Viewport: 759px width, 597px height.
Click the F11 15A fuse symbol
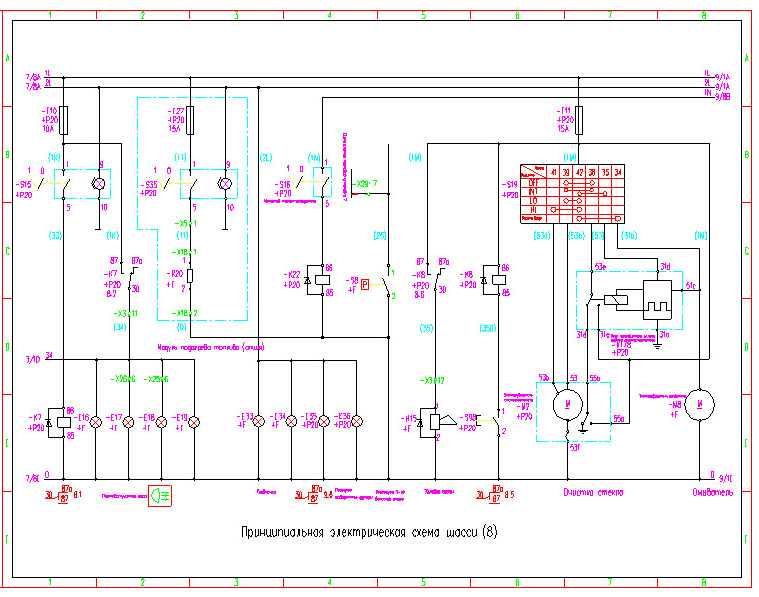click(x=578, y=120)
